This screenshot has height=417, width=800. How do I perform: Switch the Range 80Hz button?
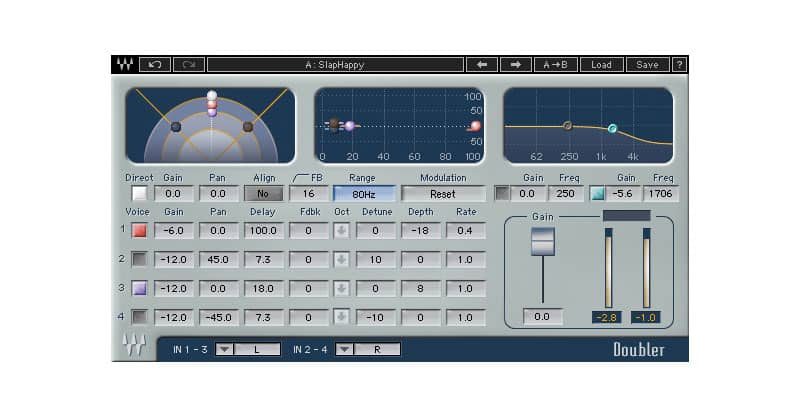pos(364,194)
